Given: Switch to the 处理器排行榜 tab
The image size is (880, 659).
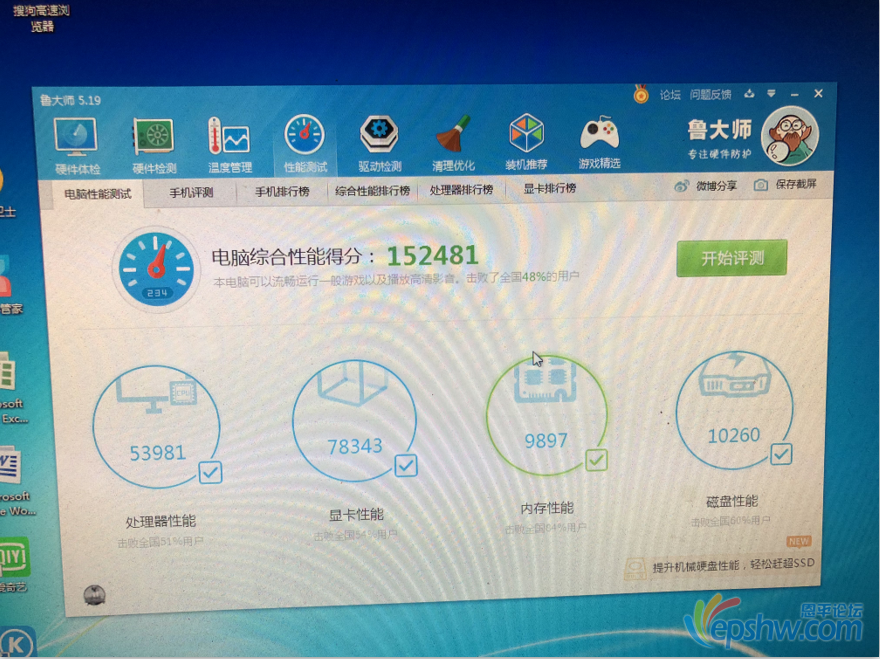Looking at the screenshot, I should [461, 190].
